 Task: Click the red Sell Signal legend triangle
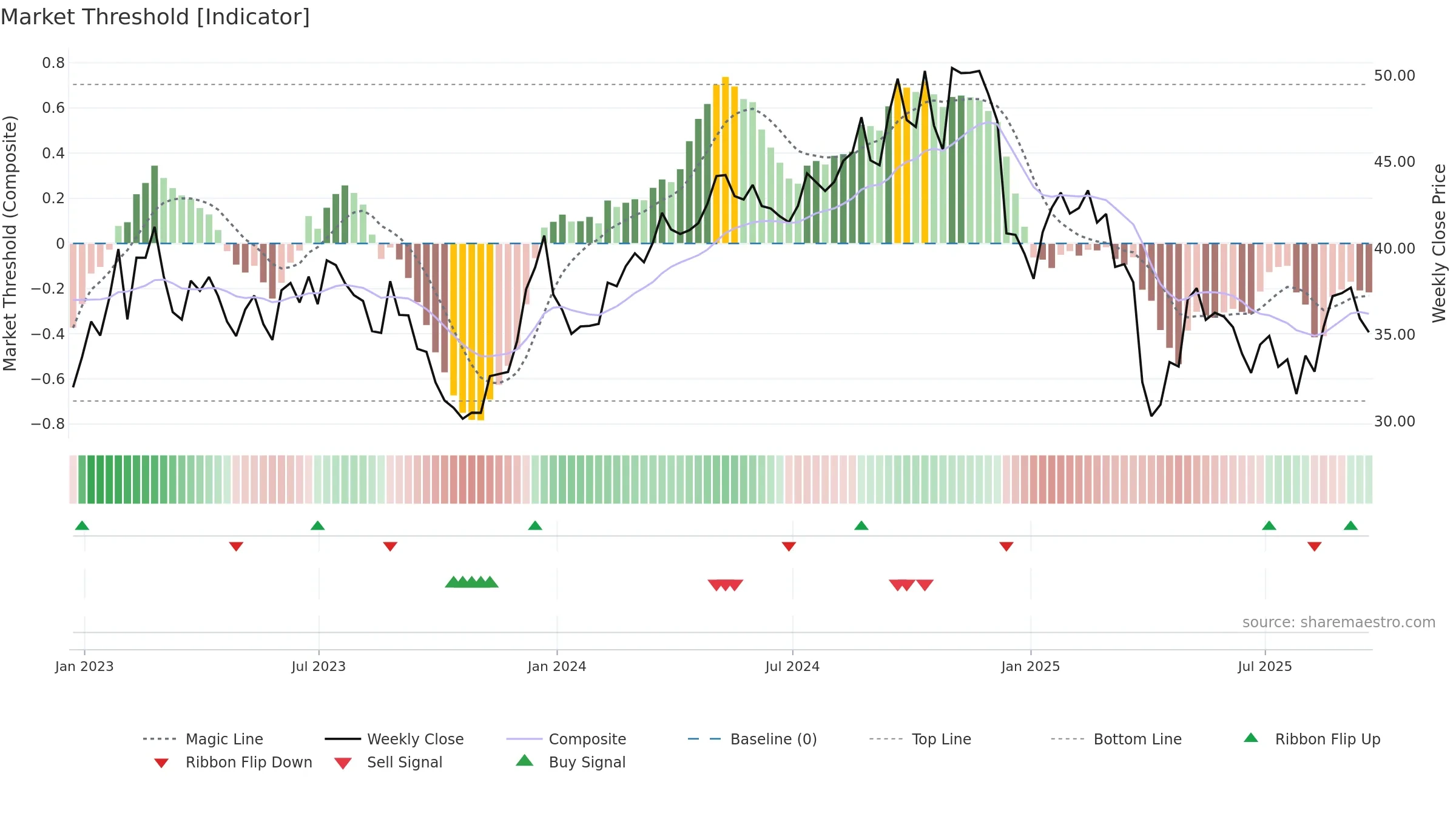(x=343, y=763)
